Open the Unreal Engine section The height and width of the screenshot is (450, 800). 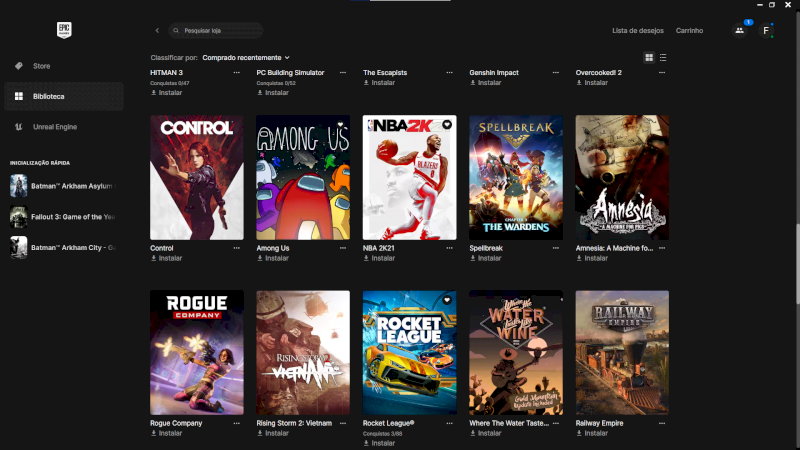pos(64,127)
